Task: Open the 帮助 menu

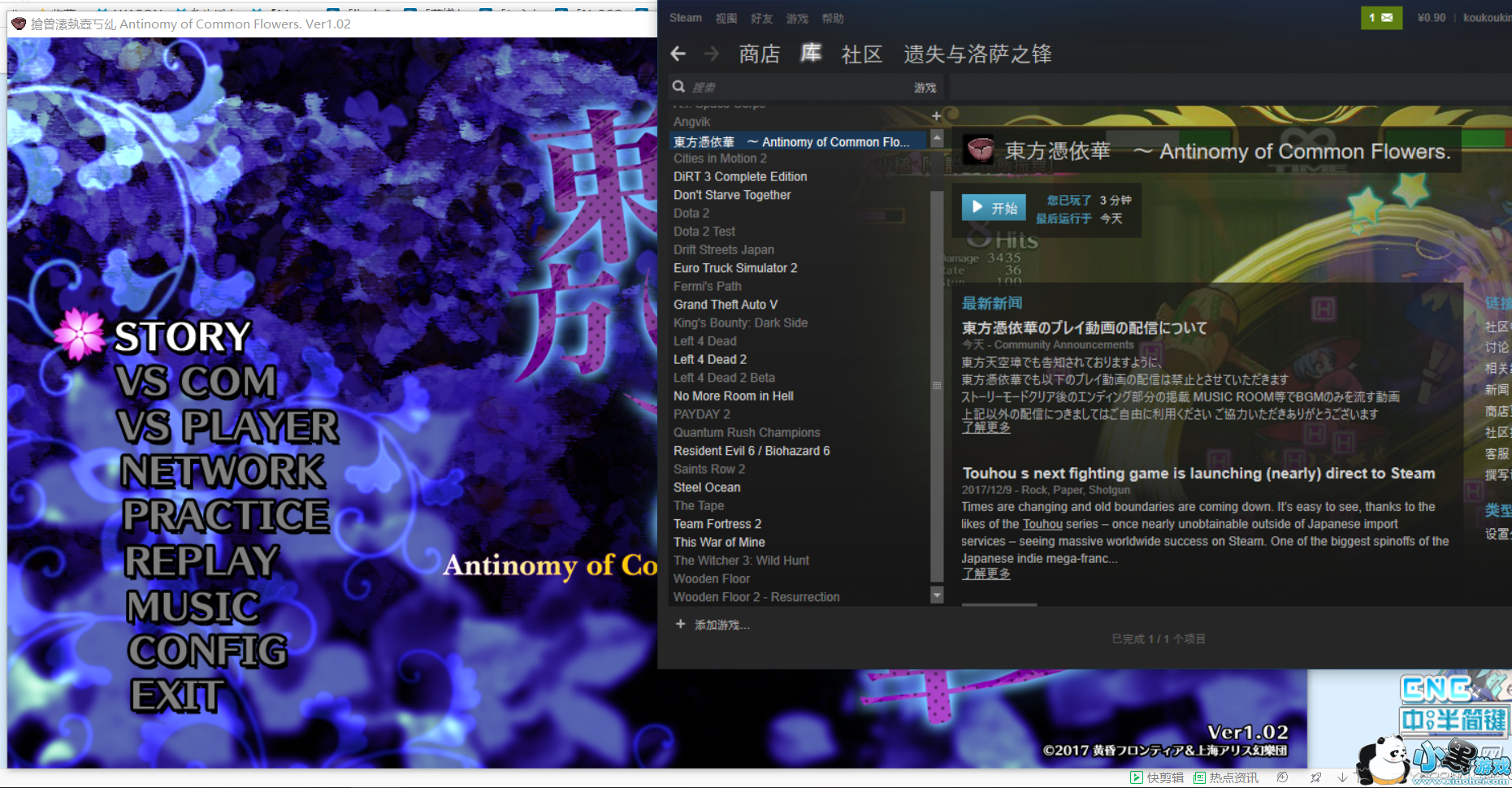Action: coord(833,18)
